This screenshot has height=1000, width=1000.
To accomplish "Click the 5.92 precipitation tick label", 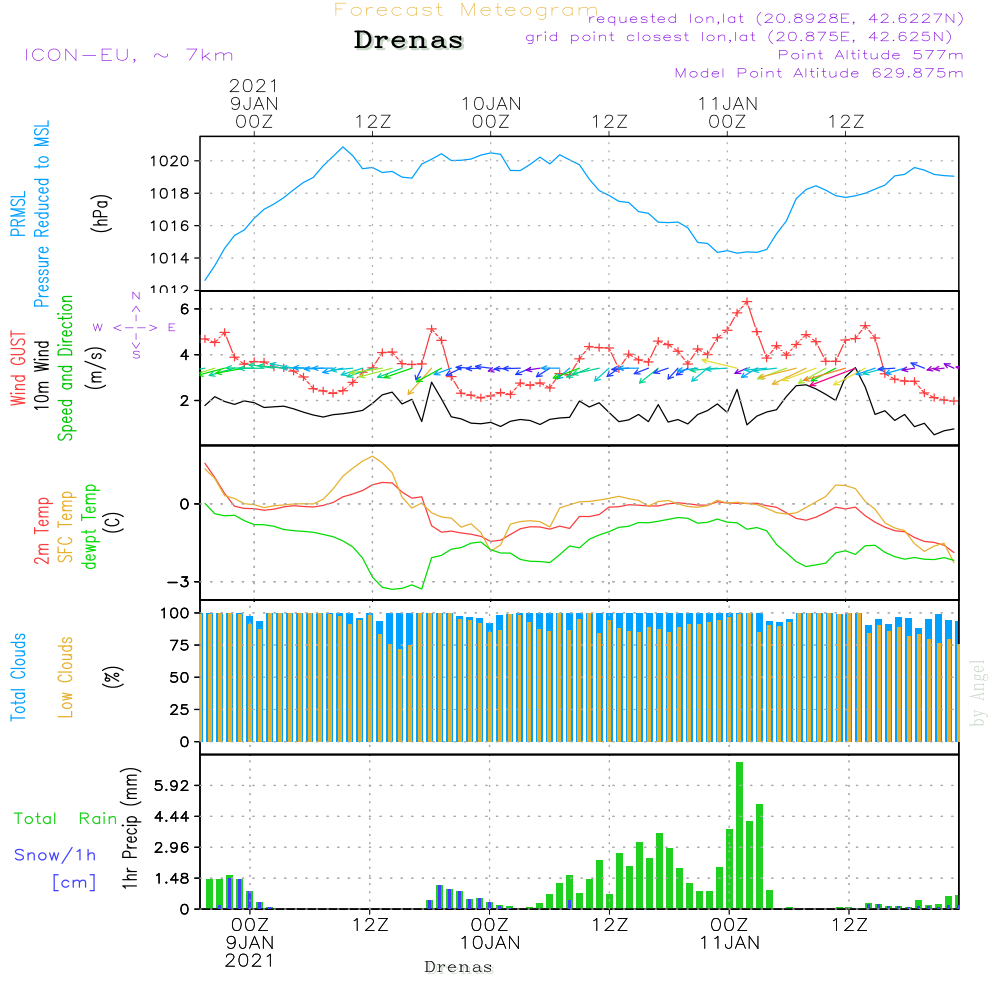I will pyautogui.click(x=172, y=786).
